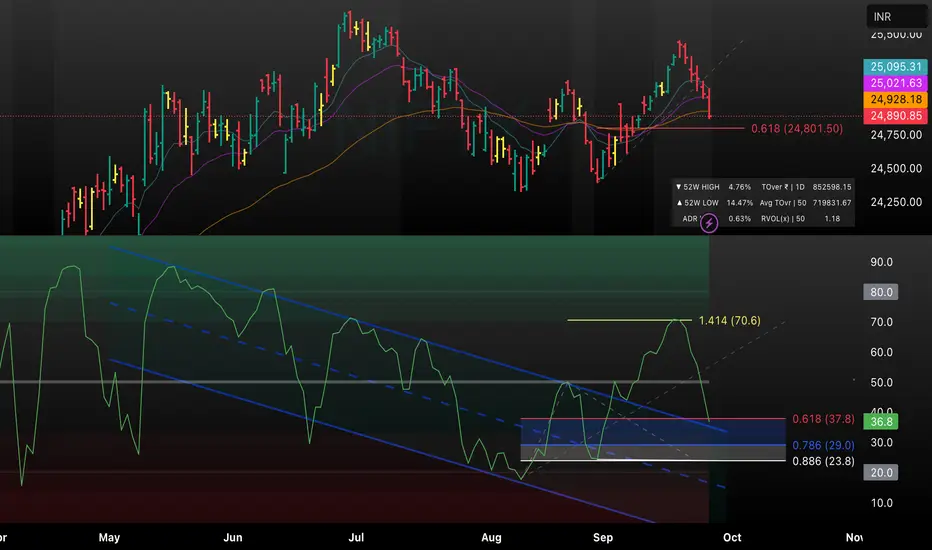
Task: Select the blue 0.786 (29.0) level label
Action: tap(823, 445)
